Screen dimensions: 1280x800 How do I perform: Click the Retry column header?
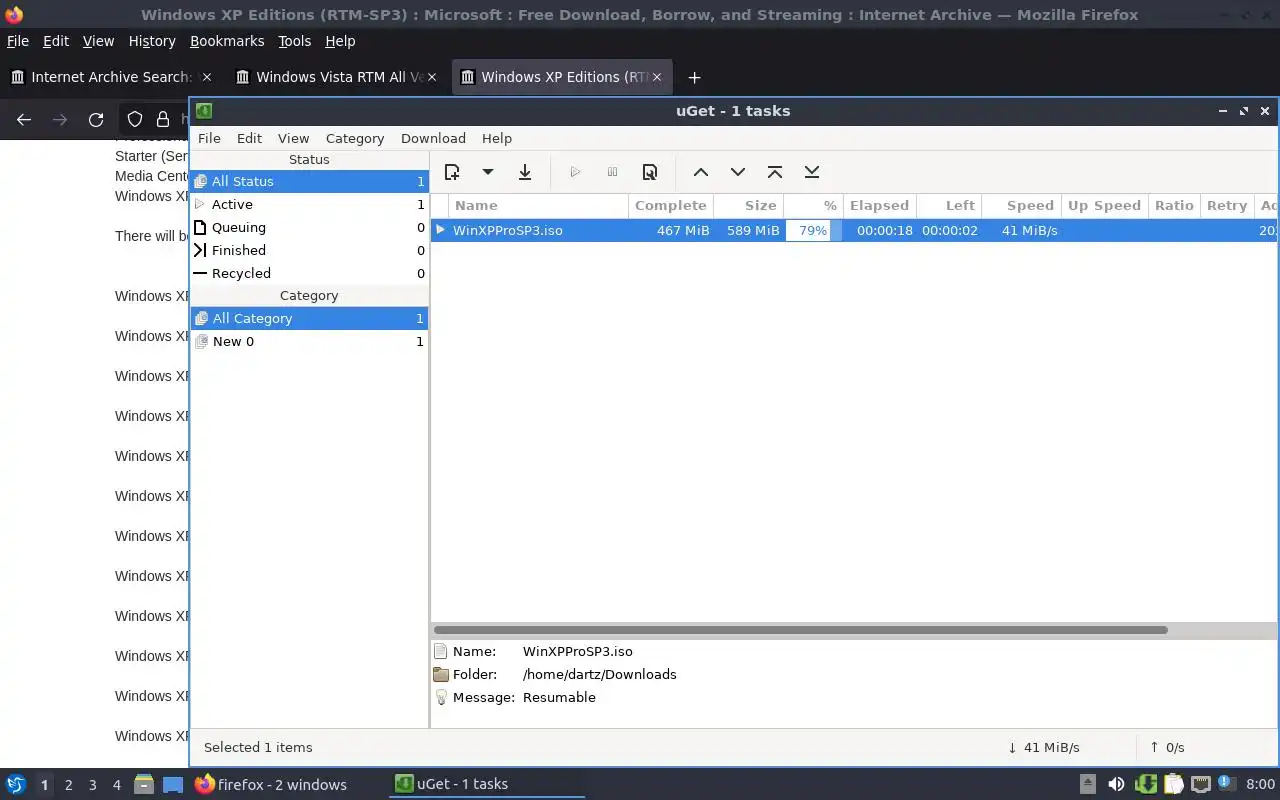click(1227, 205)
